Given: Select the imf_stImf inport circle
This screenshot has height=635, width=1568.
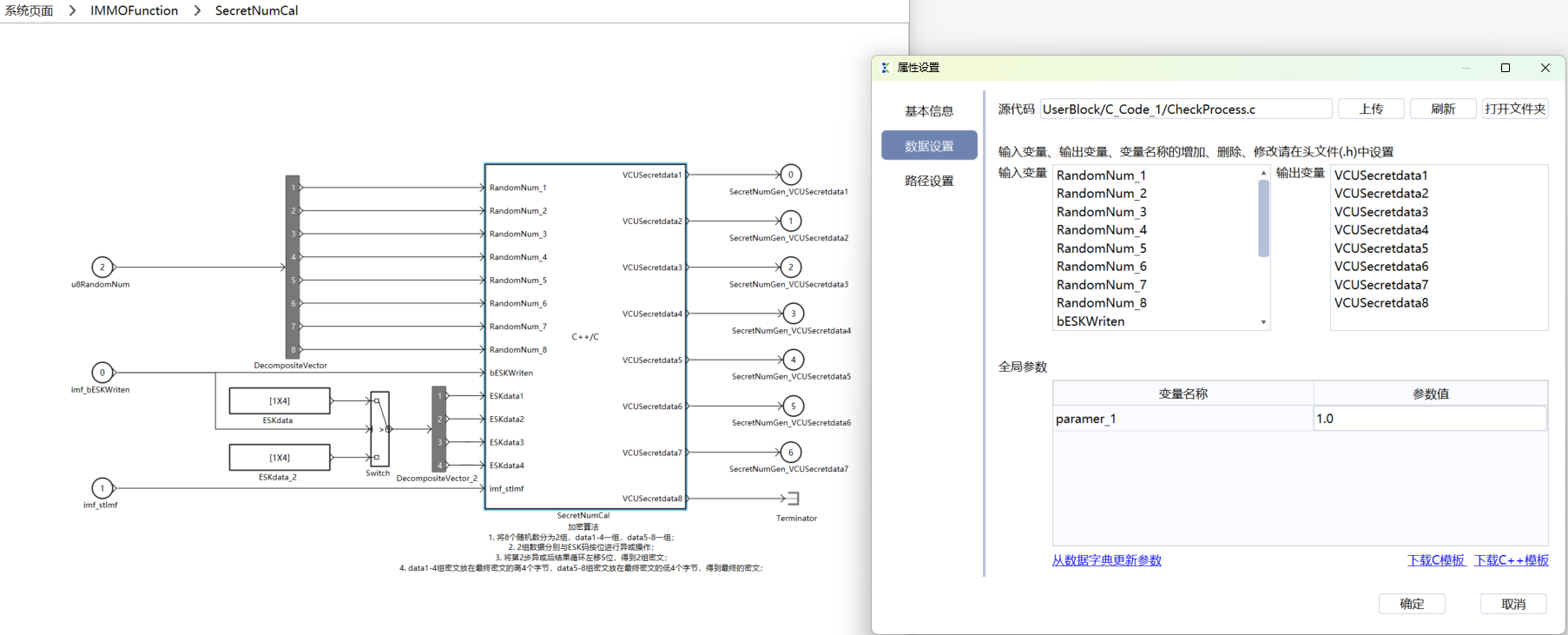Looking at the screenshot, I should click(x=102, y=488).
